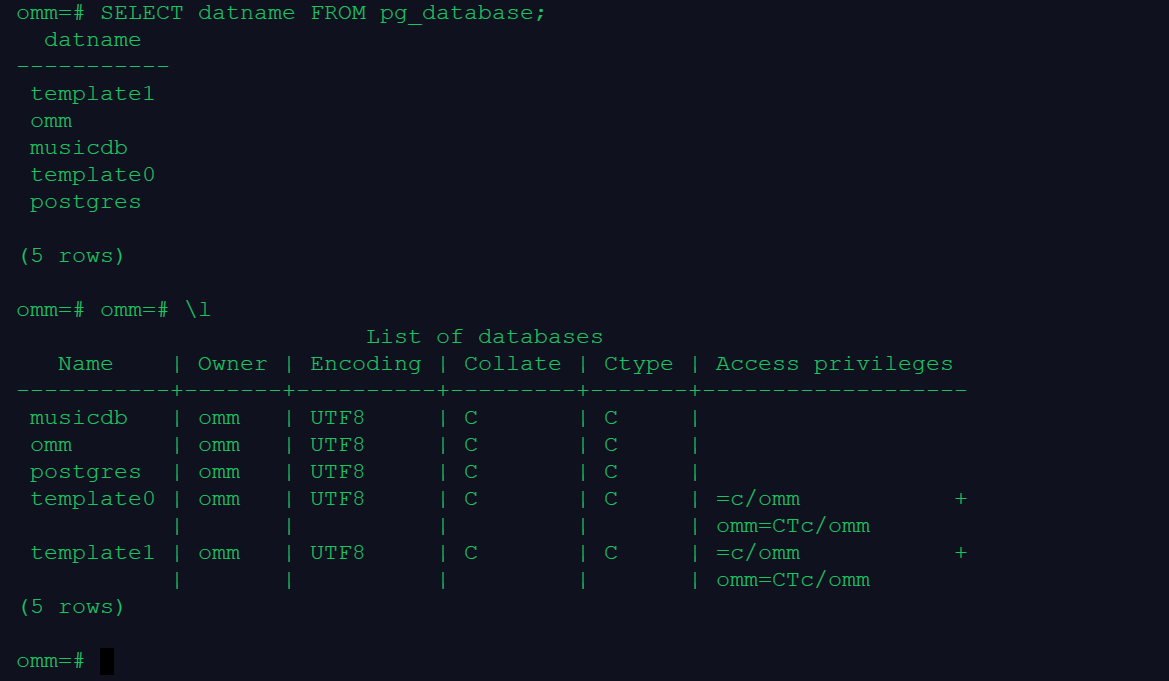This screenshot has width=1169, height=681.
Task: Click the \l command text
Action: click(197, 310)
